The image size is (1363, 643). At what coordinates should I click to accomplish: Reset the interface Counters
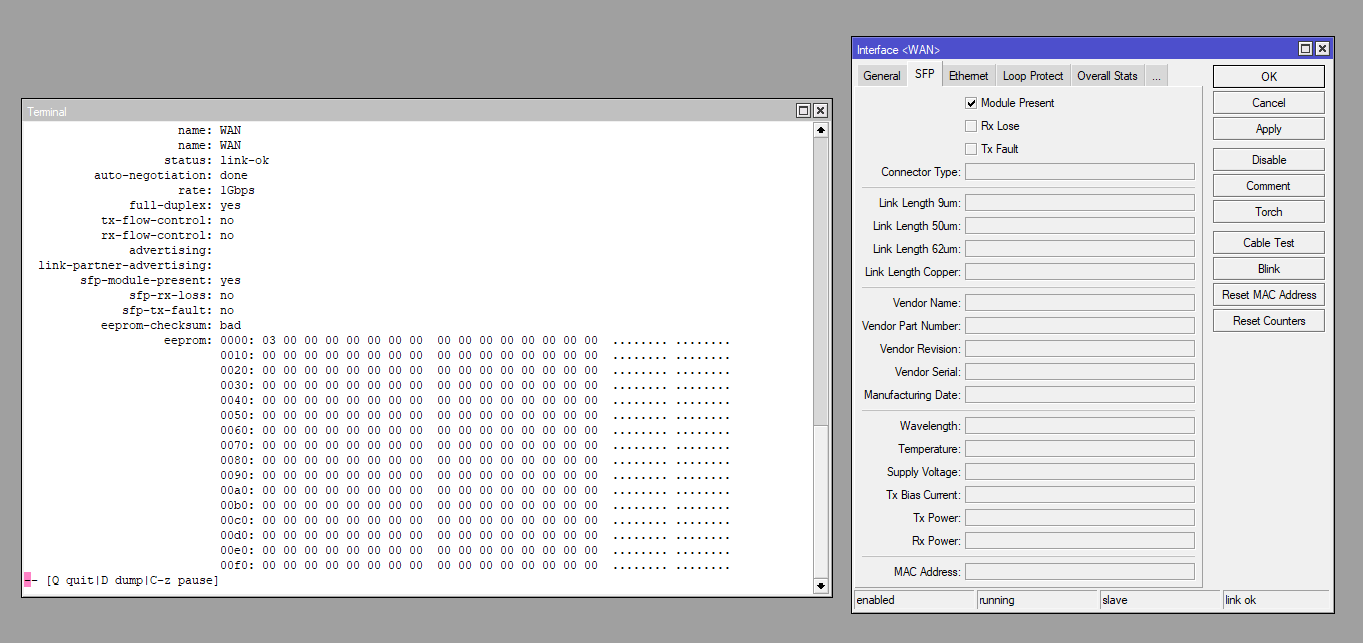pos(1267,319)
